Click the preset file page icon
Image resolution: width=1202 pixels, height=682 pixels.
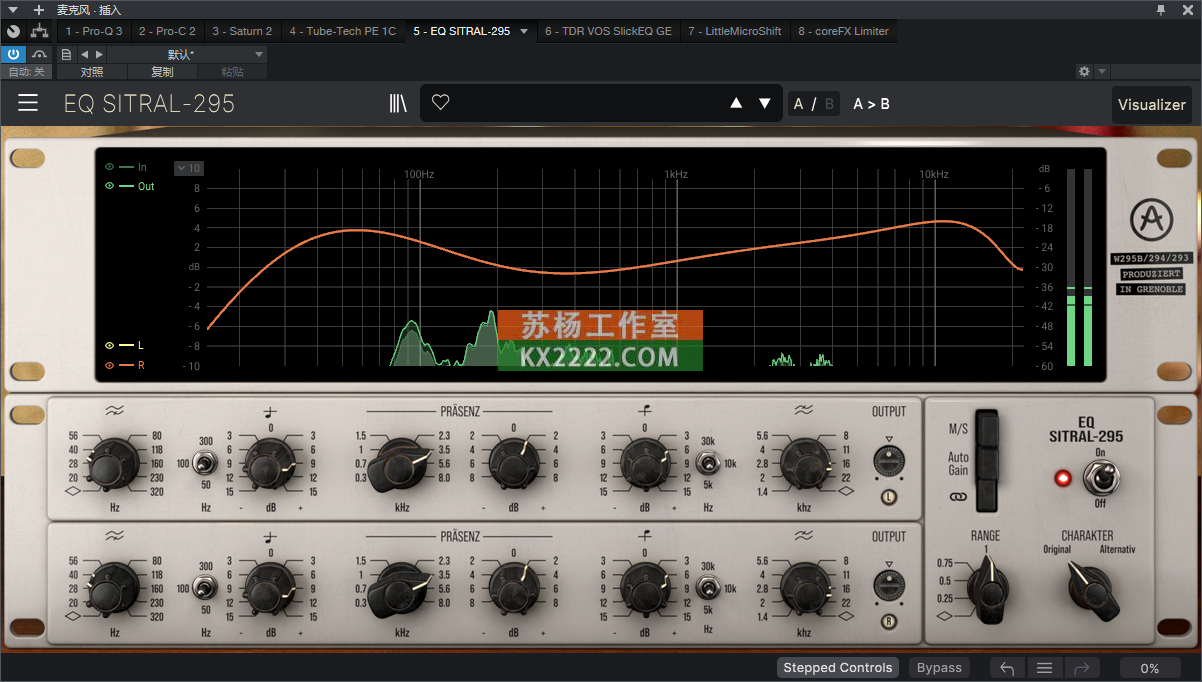(x=66, y=54)
